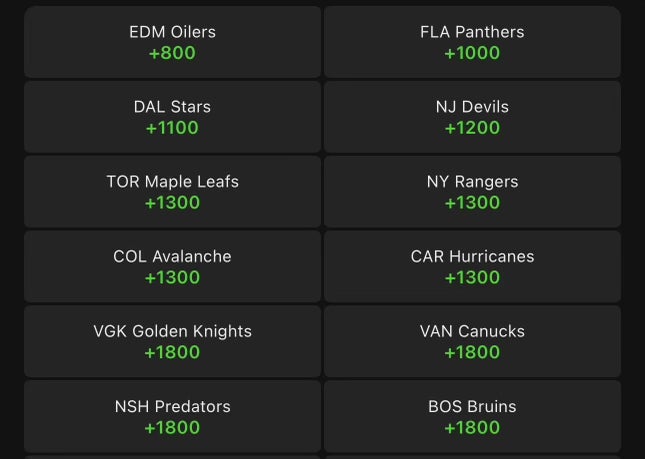Screen dimensions: 645x459
Task: Click +1800 odds under Golden Knights
Action: 172,353
